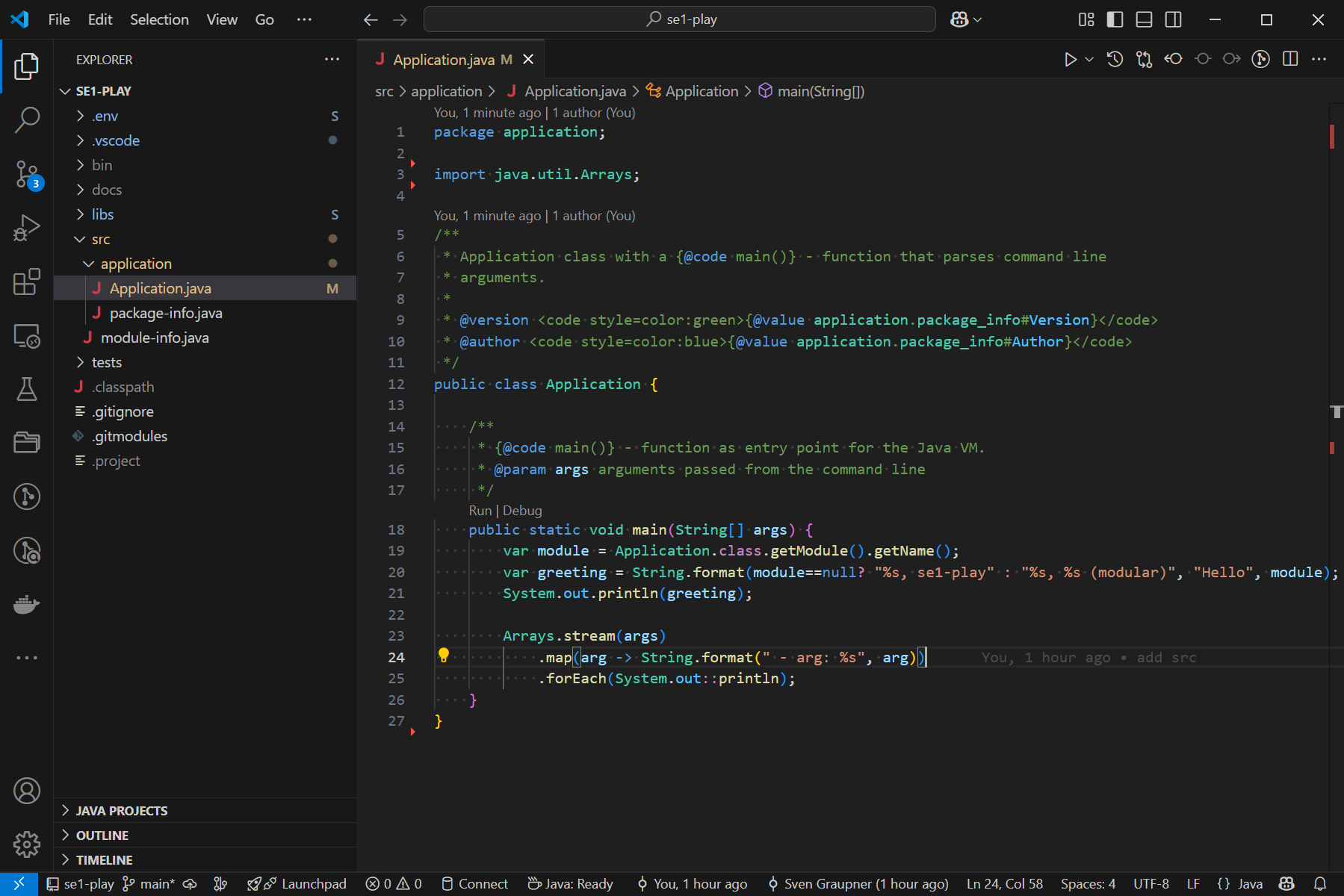
Task: Expand the tests folder
Action: (205, 362)
